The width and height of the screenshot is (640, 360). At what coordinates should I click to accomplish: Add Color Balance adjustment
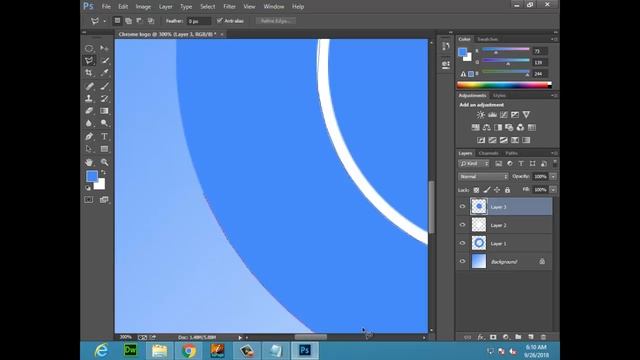(x=487, y=127)
